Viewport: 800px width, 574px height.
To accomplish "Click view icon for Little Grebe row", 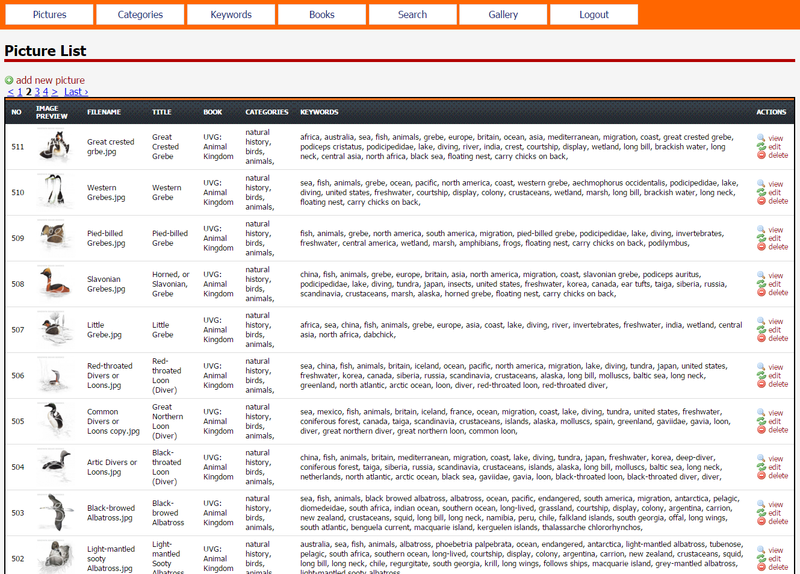I will pyautogui.click(x=761, y=321).
